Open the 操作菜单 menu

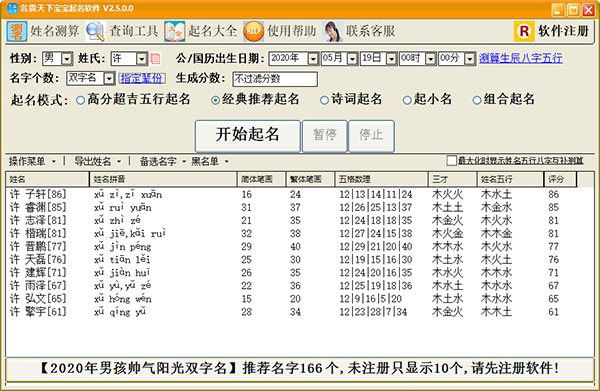click(32, 161)
